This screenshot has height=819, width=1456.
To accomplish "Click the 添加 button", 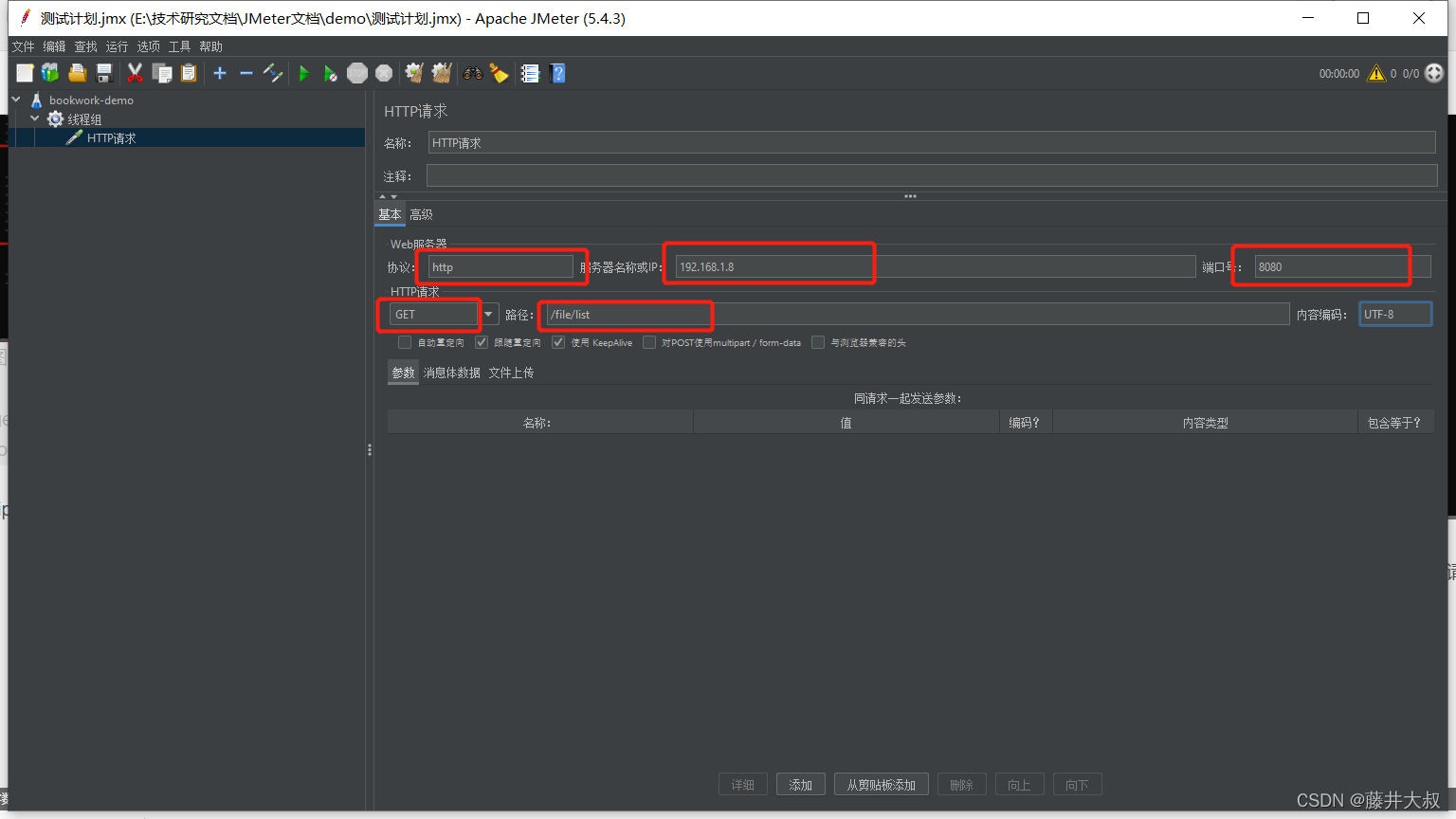I will [801, 785].
